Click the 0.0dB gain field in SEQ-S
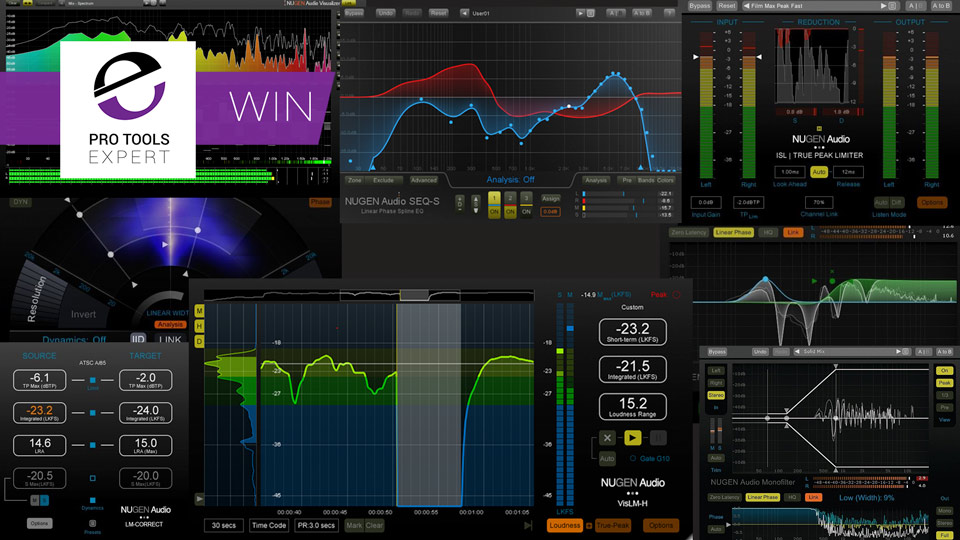Screen dimensions: 960x540 (x=550, y=212)
